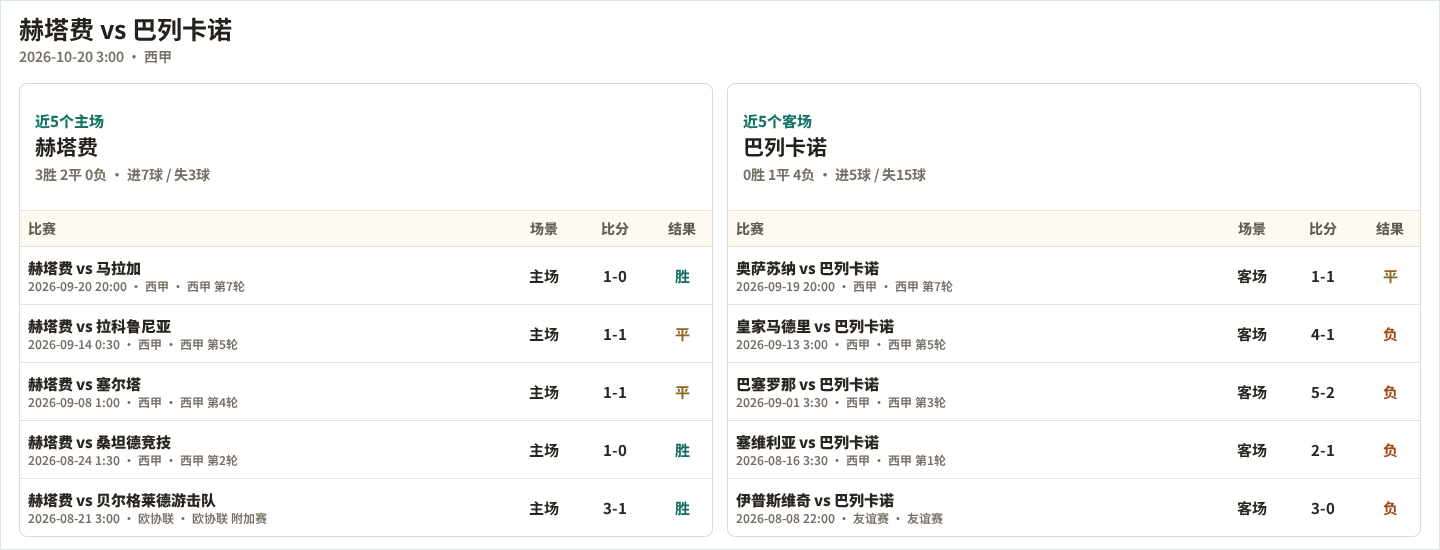The width and height of the screenshot is (1440, 550).
Task: Click the 3-1 score for 贝尔格莱德游击队 match
Action: [x=615, y=508]
